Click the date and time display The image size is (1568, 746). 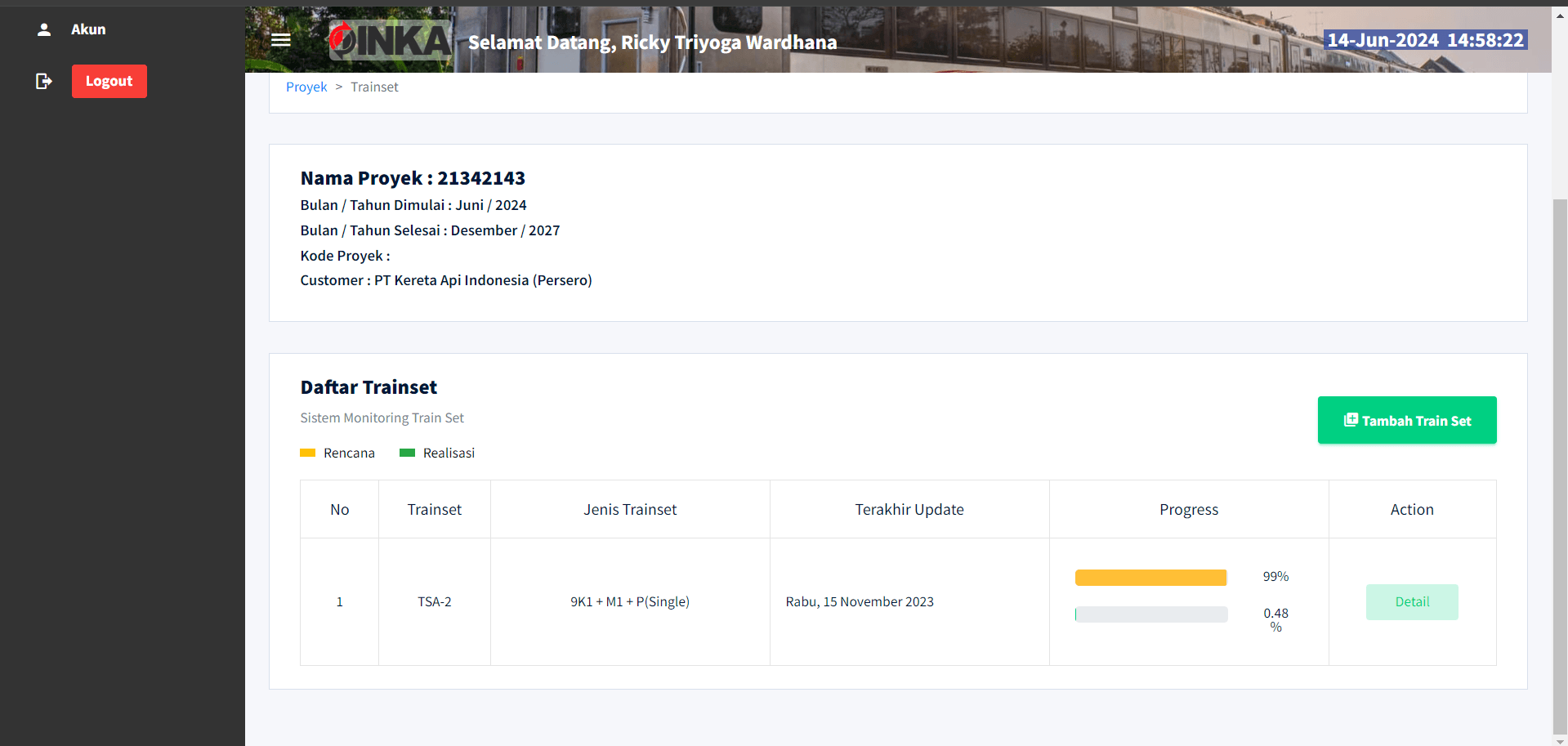(x=1425, y=40)
